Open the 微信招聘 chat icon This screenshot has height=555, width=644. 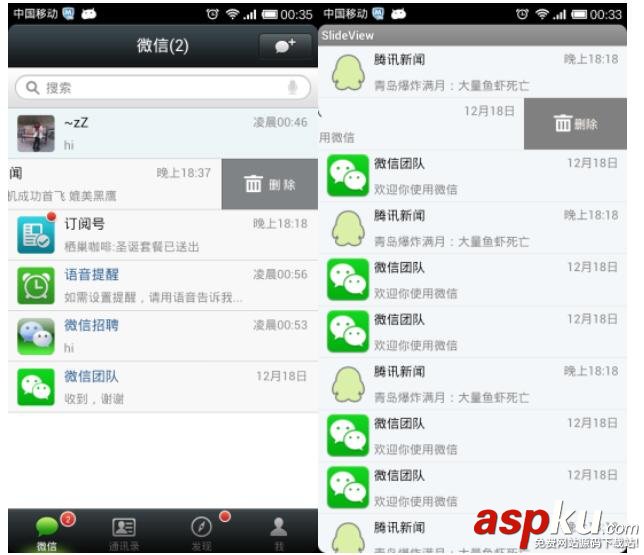tap(36, 336)
